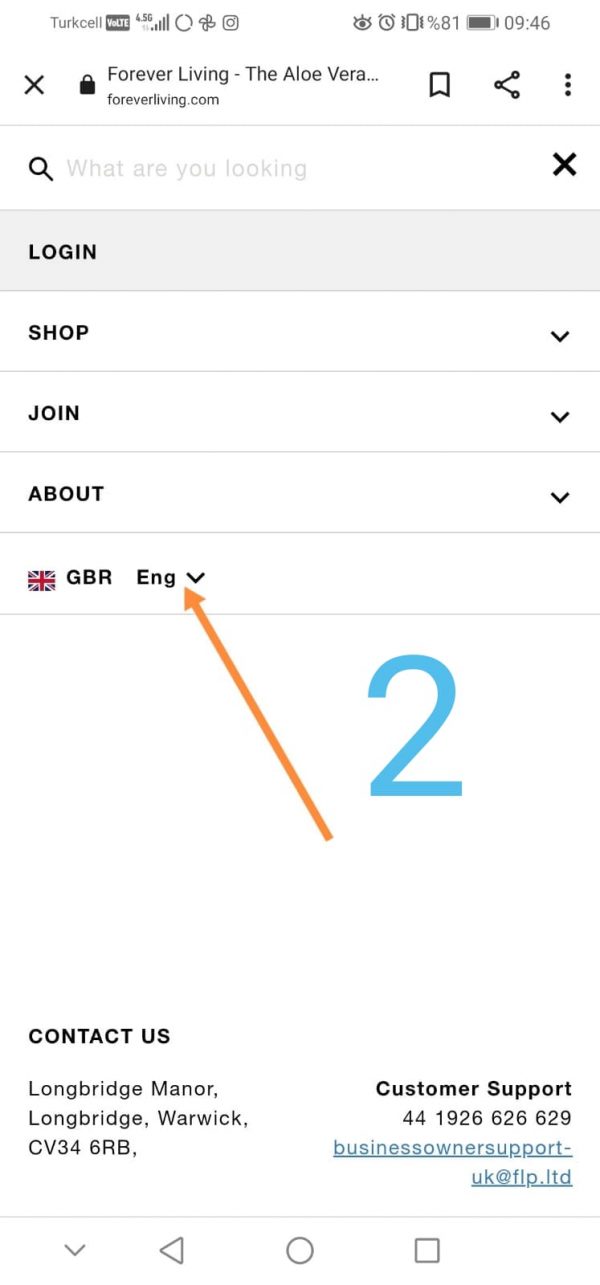Bookmark this page

coord(439,85)
